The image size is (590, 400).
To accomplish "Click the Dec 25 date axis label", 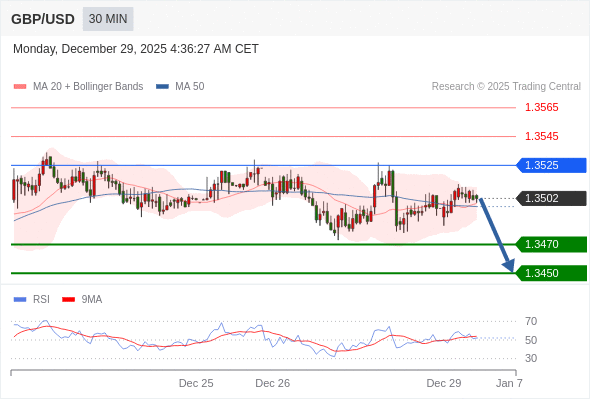I will click(196, 383).
